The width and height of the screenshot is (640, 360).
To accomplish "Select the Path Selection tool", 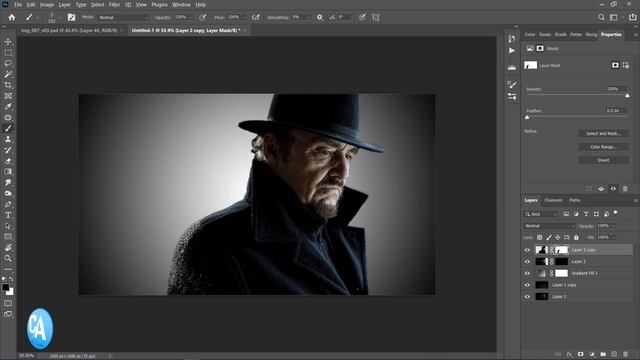I will [x=8, y=226].
